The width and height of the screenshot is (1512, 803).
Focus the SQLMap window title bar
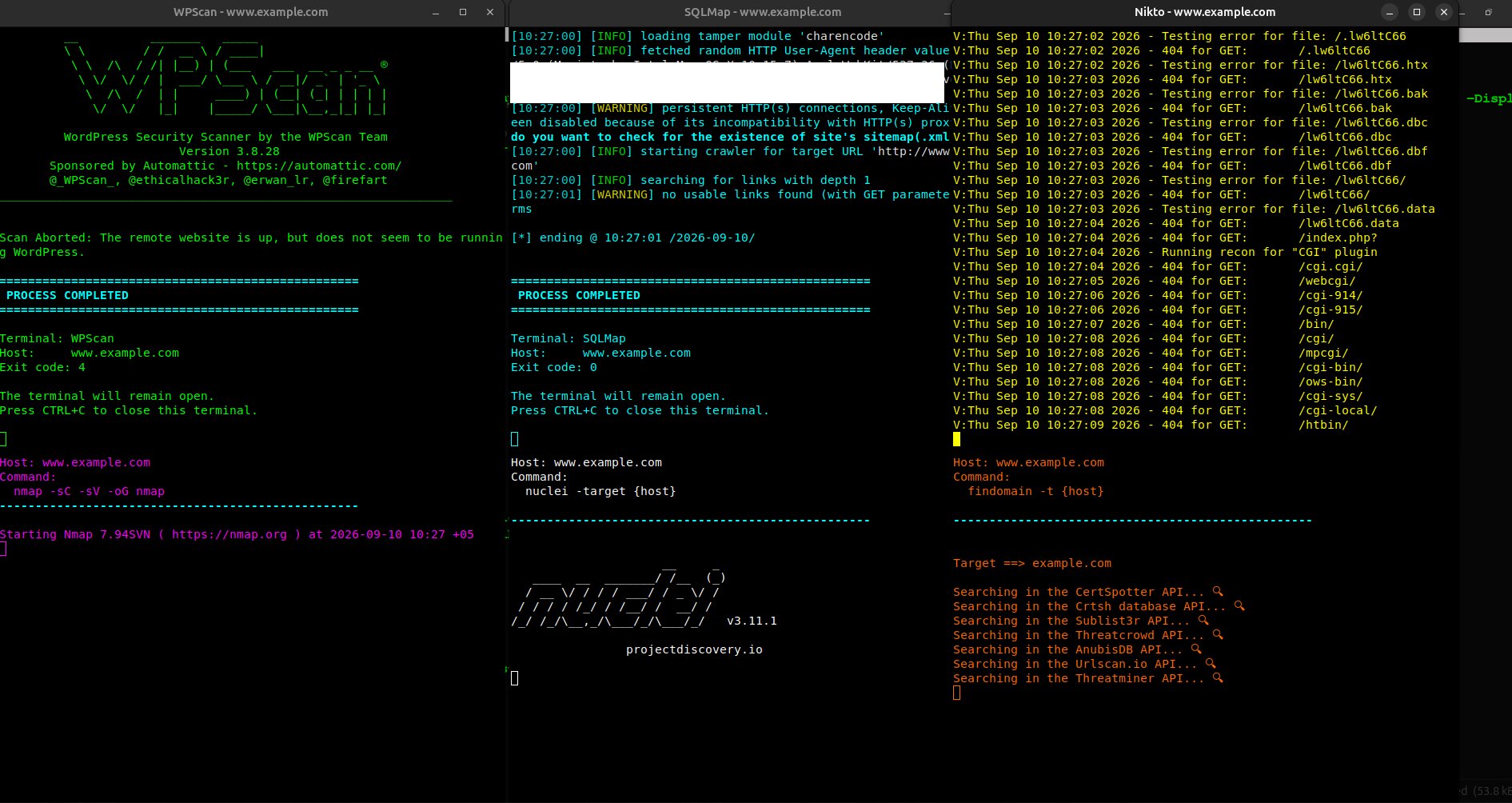(763, 13)
